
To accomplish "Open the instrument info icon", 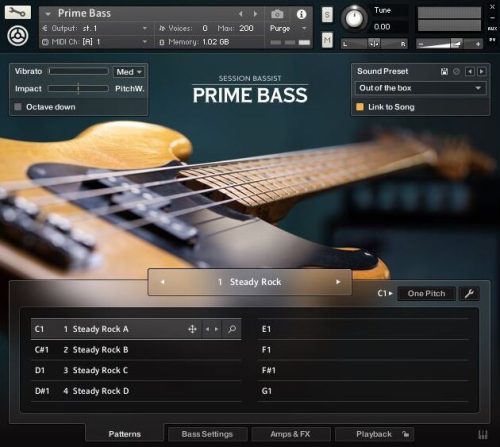I will pyautogui.click(x=301, y=14).
